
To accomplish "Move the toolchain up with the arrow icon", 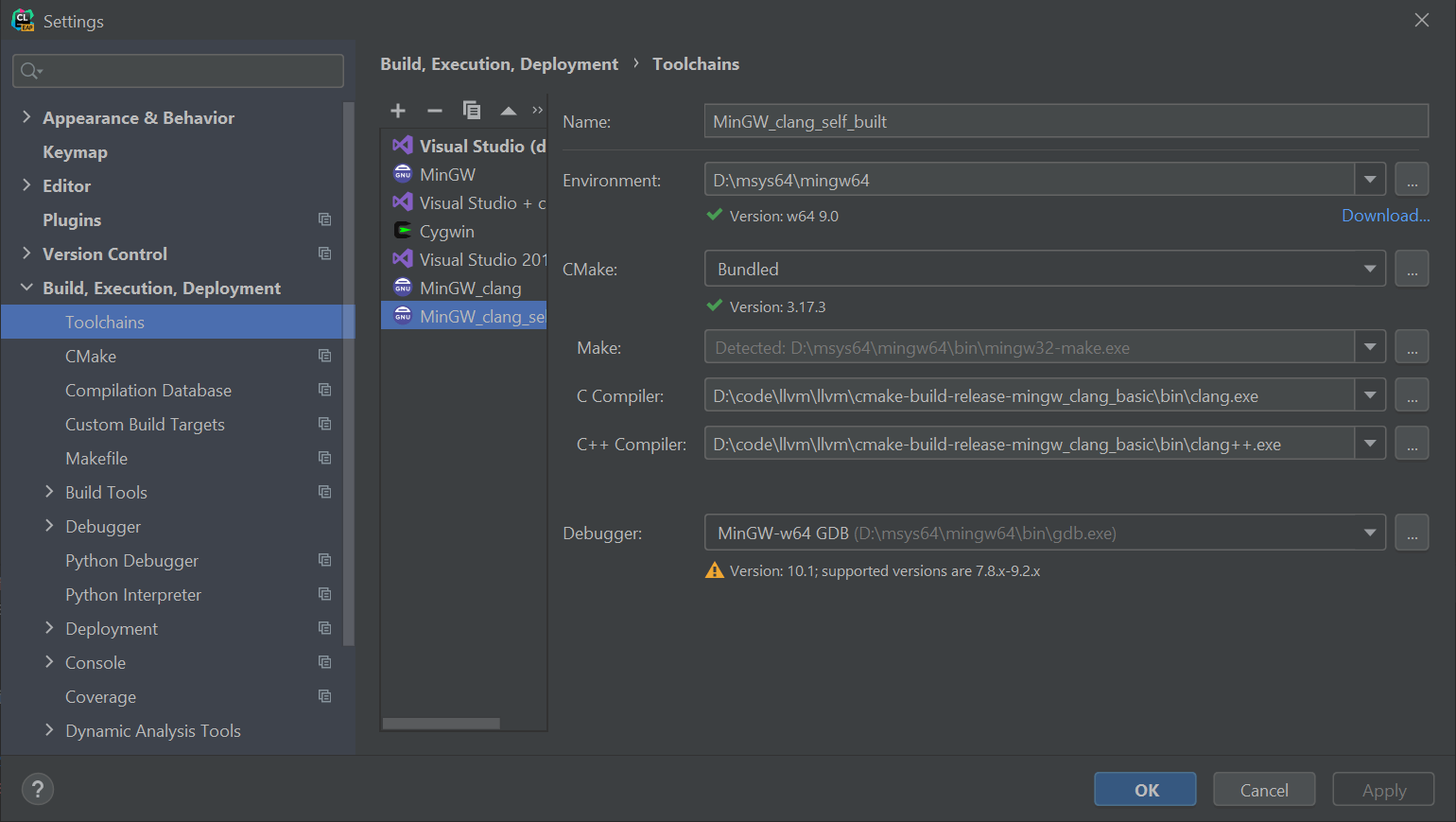I will coord(508,110).
